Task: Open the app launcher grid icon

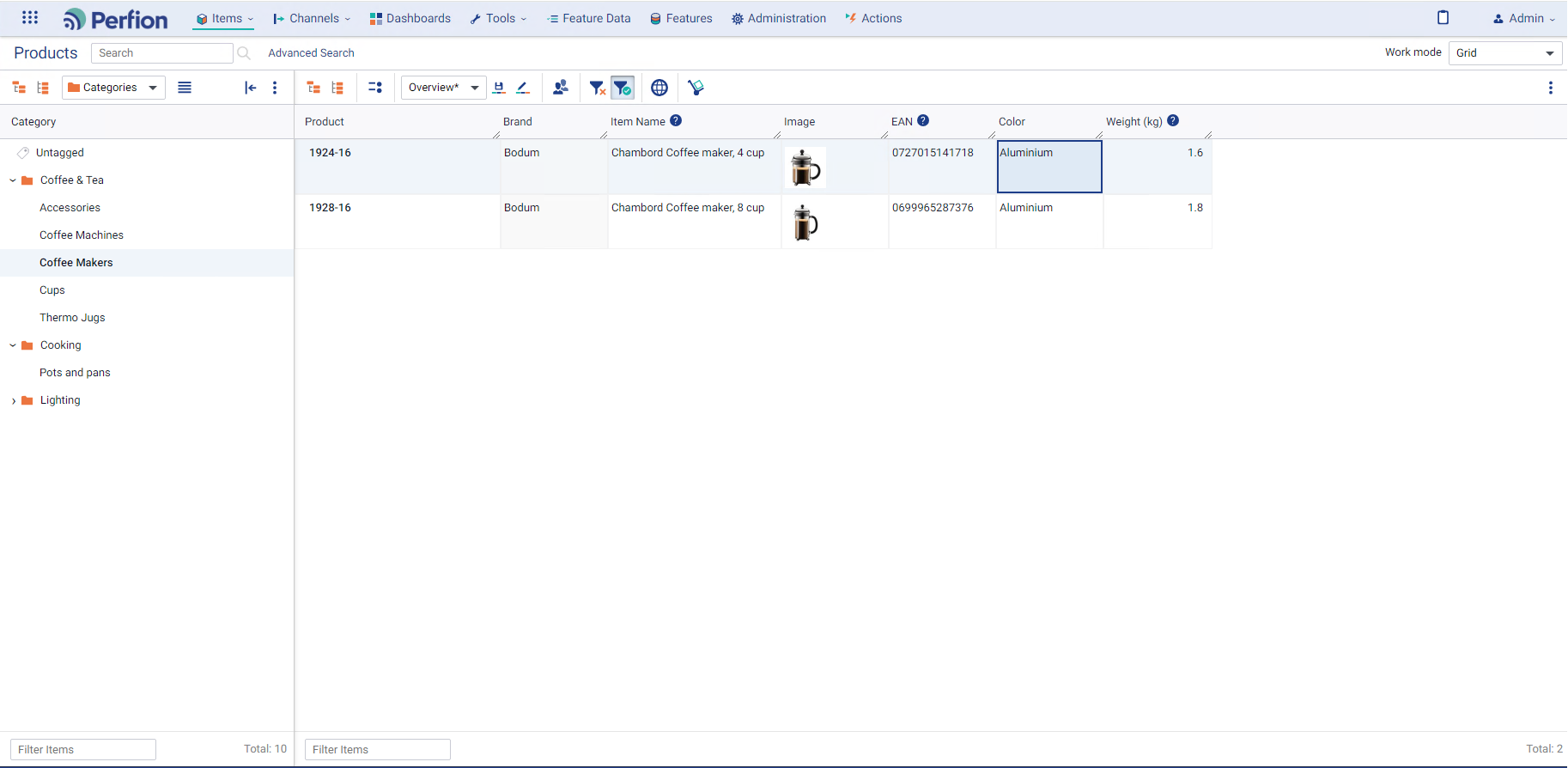Action: (x=30, y=17)
